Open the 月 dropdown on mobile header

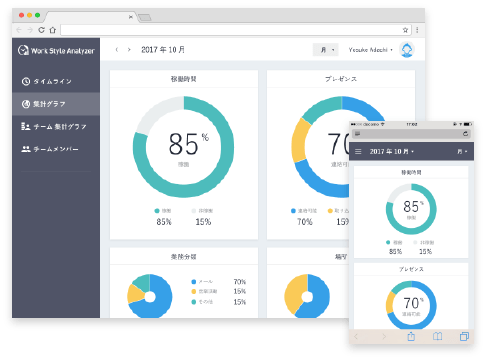pyautogui.click(x=462, y=151)
